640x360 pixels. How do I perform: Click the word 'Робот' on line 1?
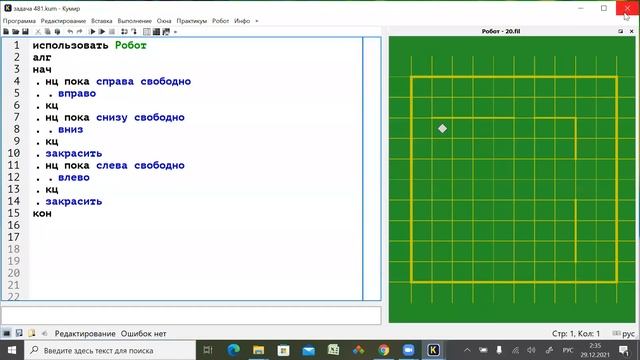(x=131, y=45)
